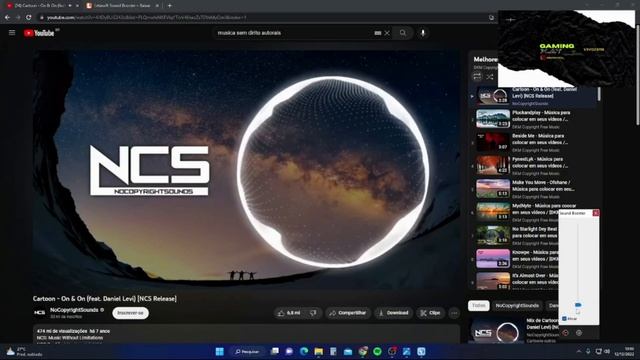Close the Sound Booster popup
The width and height of the screenshot is (640, 360).
(596, 213)
